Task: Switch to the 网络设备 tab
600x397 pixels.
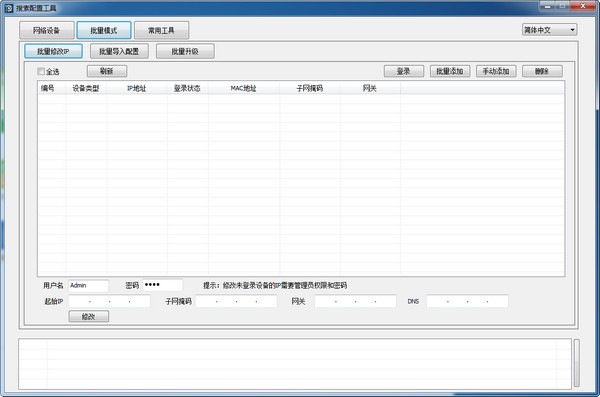Action: pyautogui.click(x=47, y=30)
